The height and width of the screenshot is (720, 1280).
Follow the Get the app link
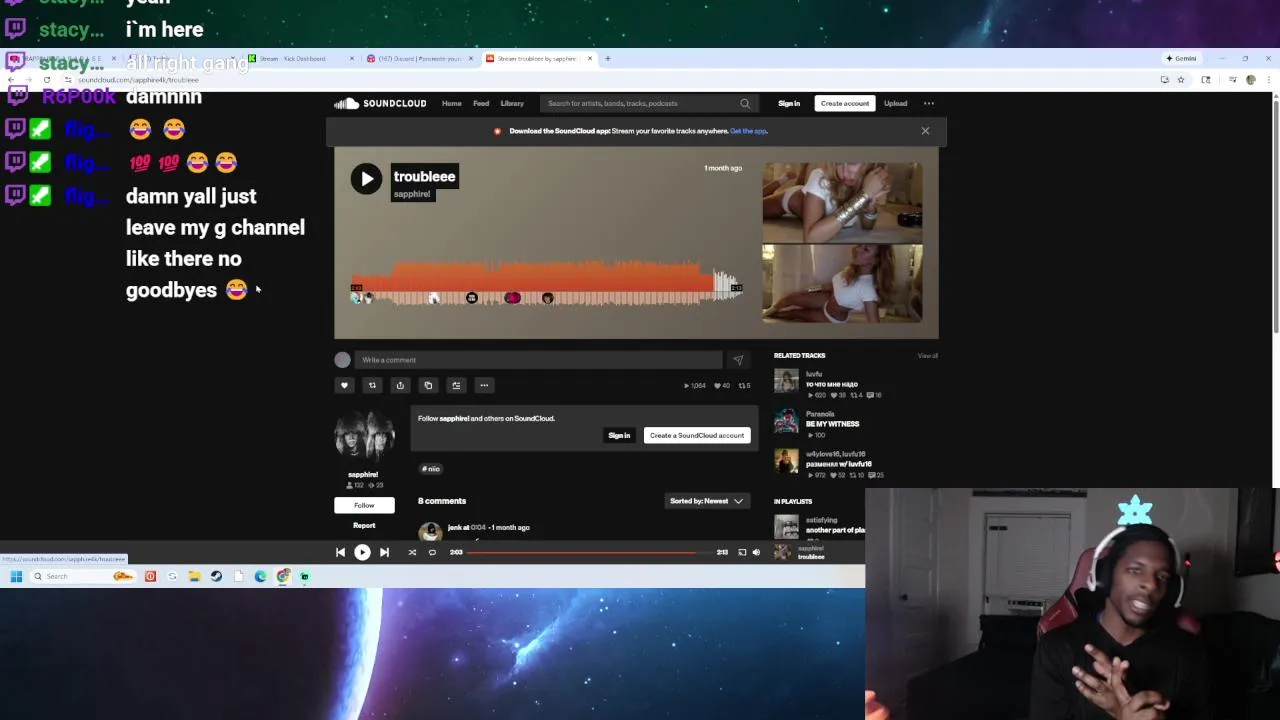pos(749,131)
